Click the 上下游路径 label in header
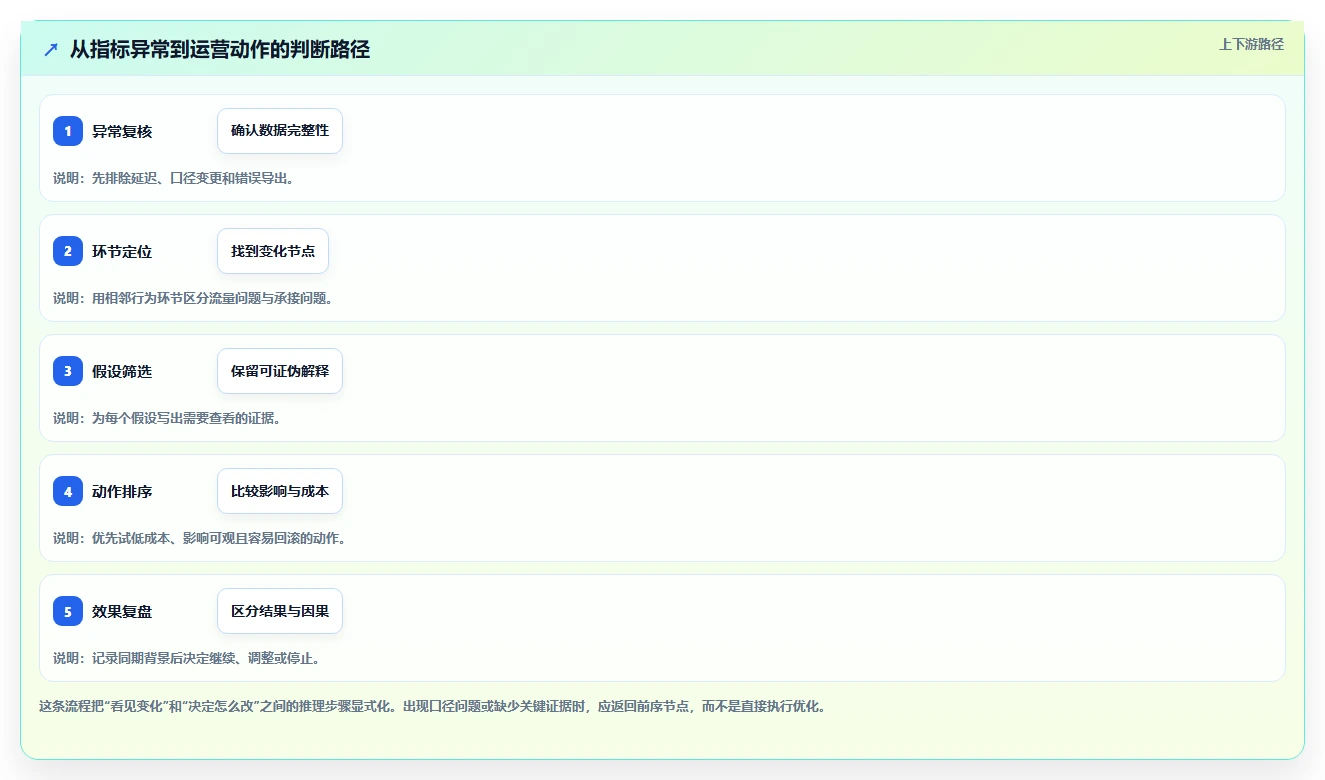 coord(1251,44)
